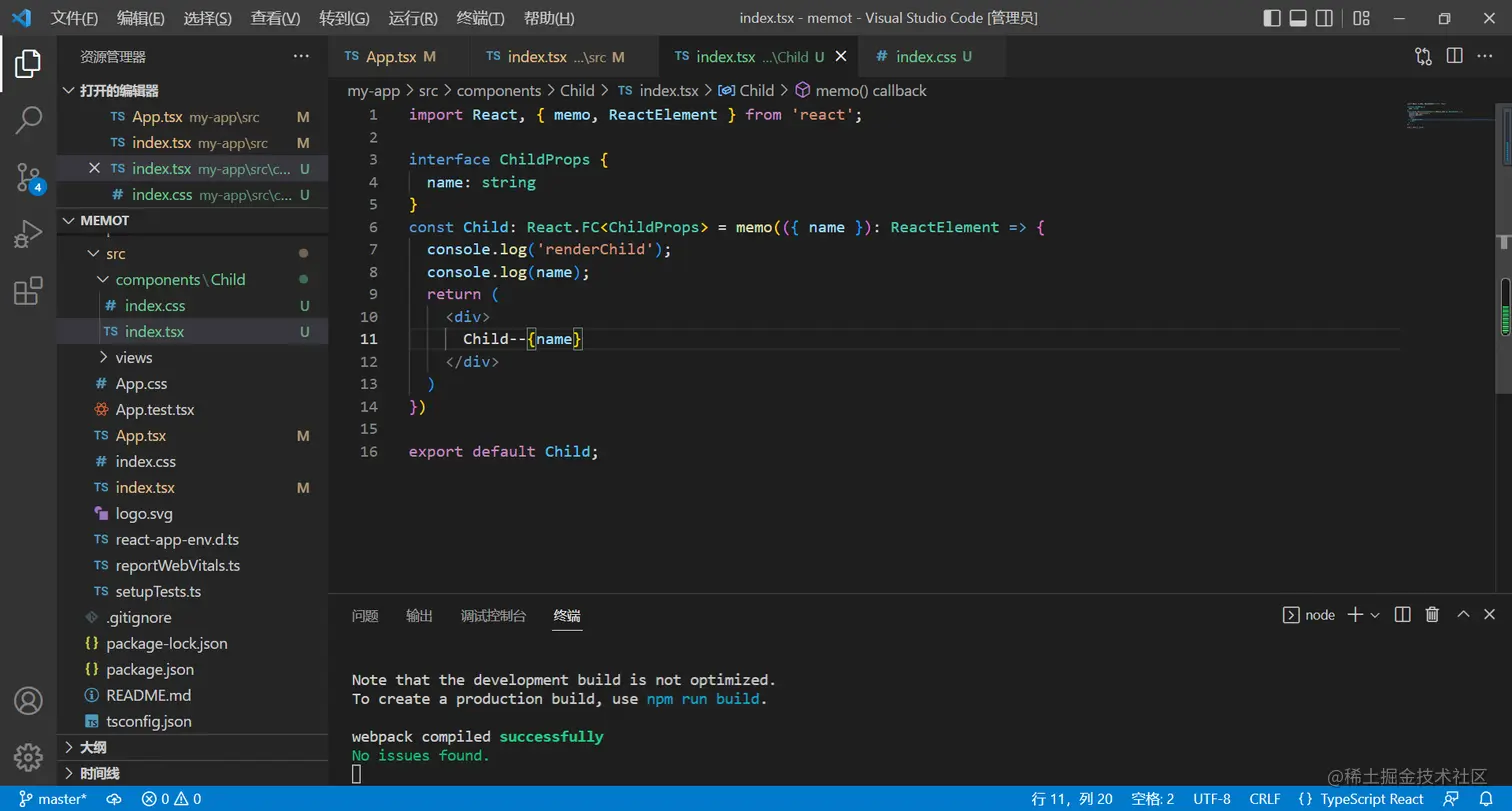This screenshot has width=1512, height=811.
Task: Expand the views folder
Action: (192, 358)
